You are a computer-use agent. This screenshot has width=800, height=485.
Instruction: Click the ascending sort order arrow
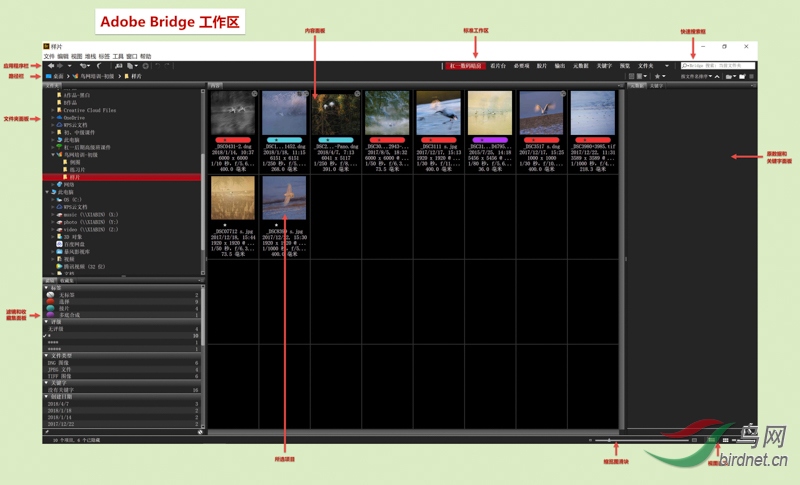[718, 76]
